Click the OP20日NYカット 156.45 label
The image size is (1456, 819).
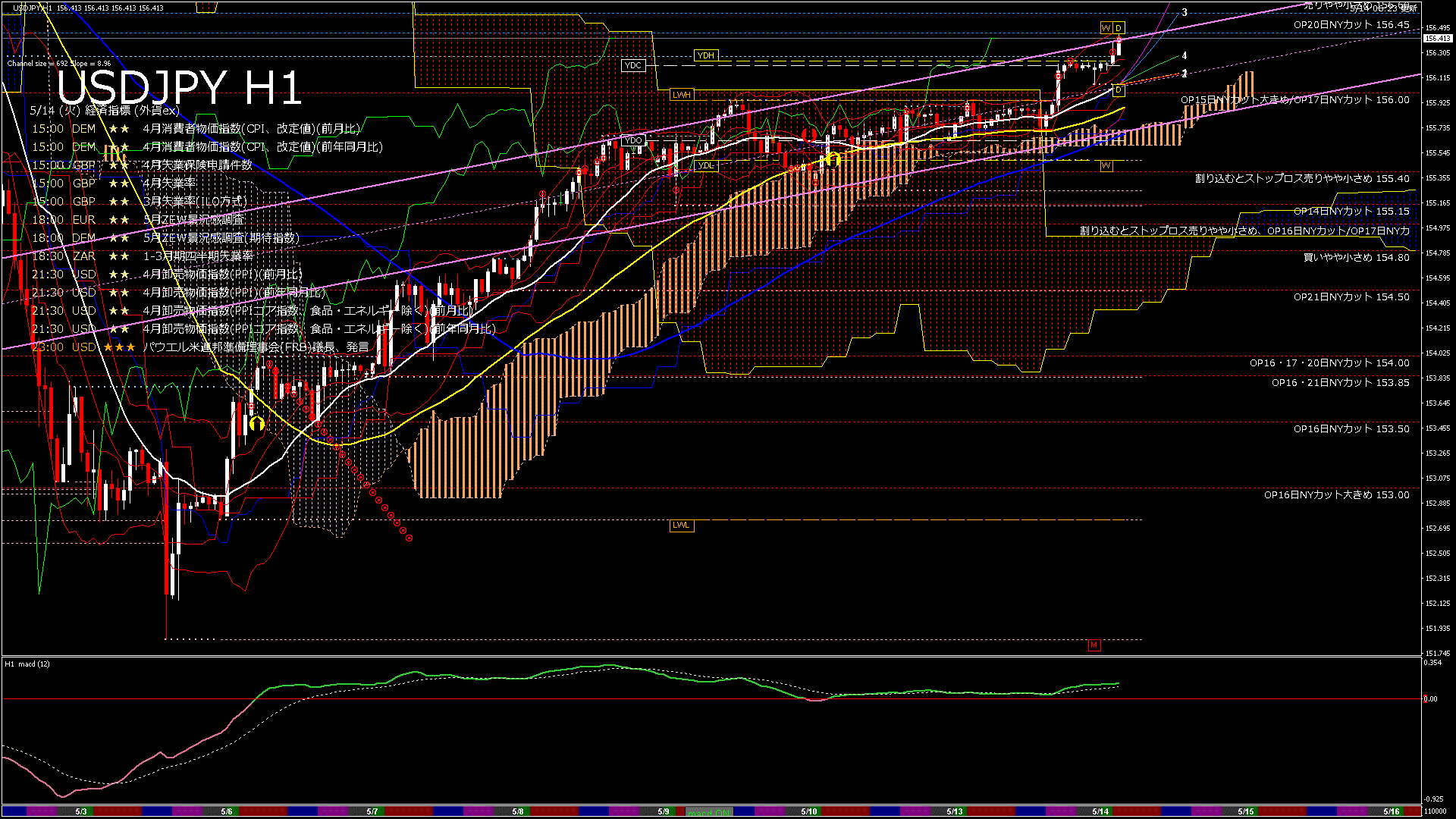pyautogui.click(x=1351, y=25)
